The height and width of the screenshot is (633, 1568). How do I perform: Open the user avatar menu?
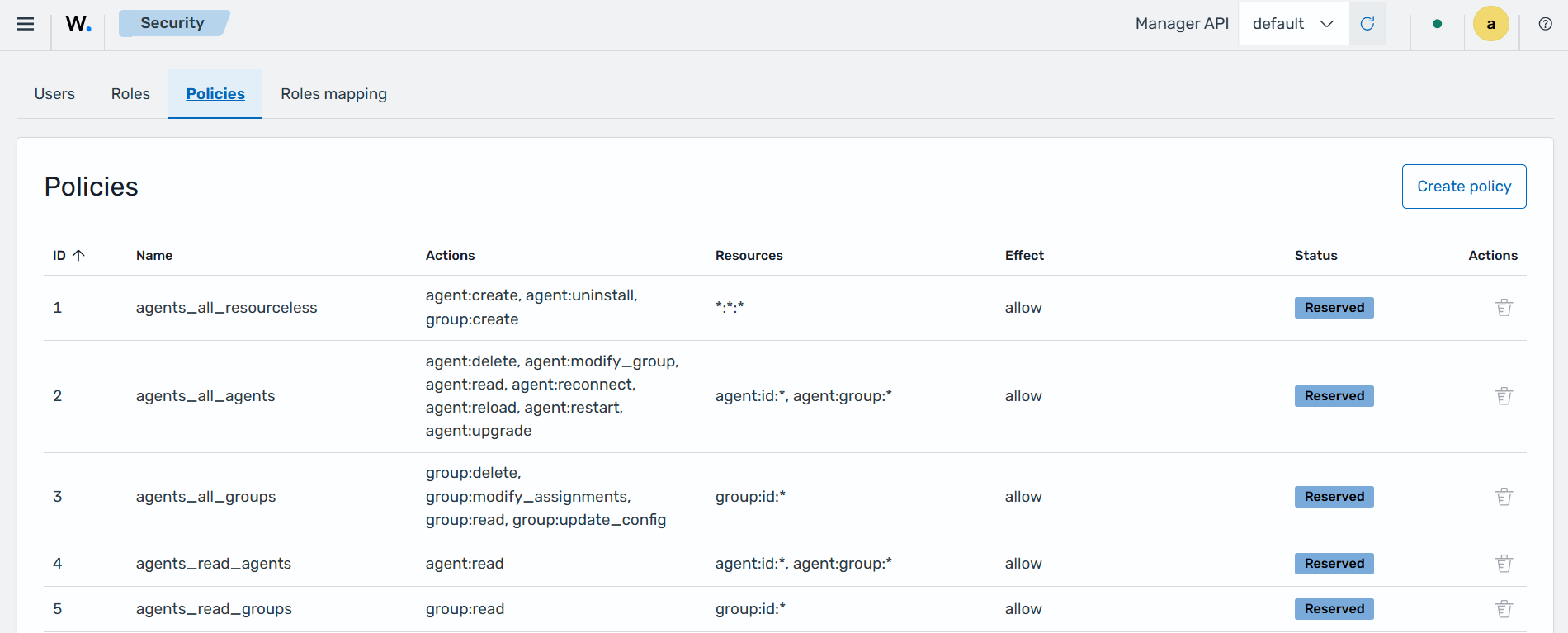pyautogui.click(x=1491, y=24)
